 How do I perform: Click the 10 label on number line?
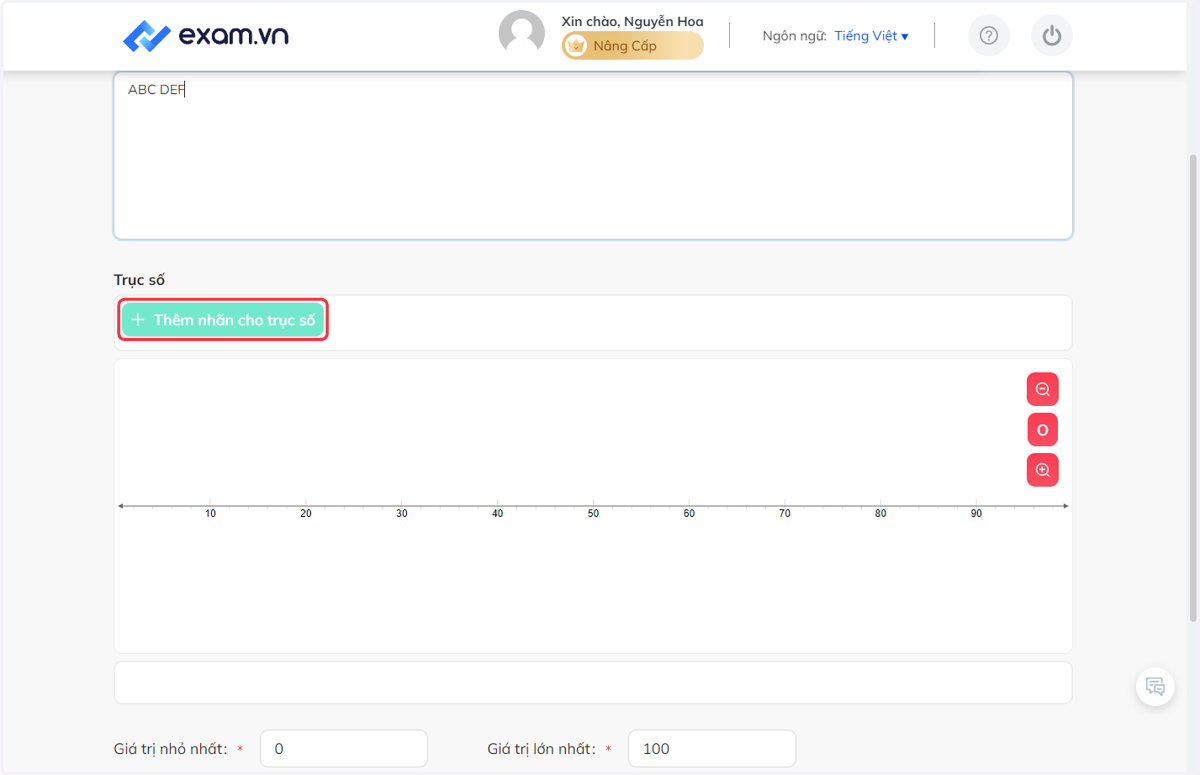click(x=210, y=513)
